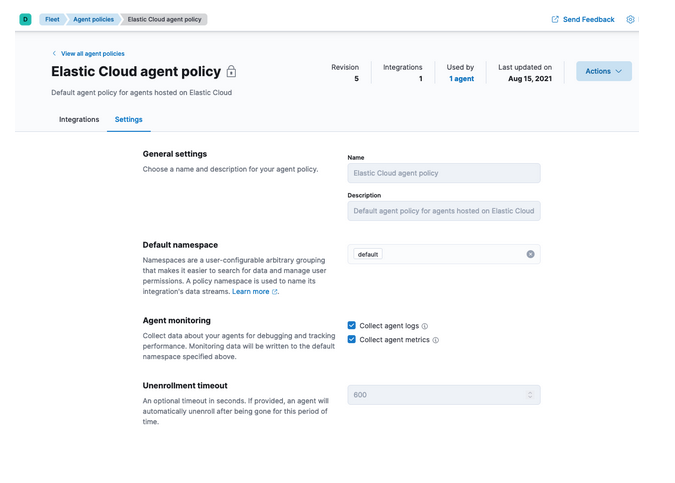Click info icon next to Collect agent metrics
675x483 pixels.
(435, 340)
